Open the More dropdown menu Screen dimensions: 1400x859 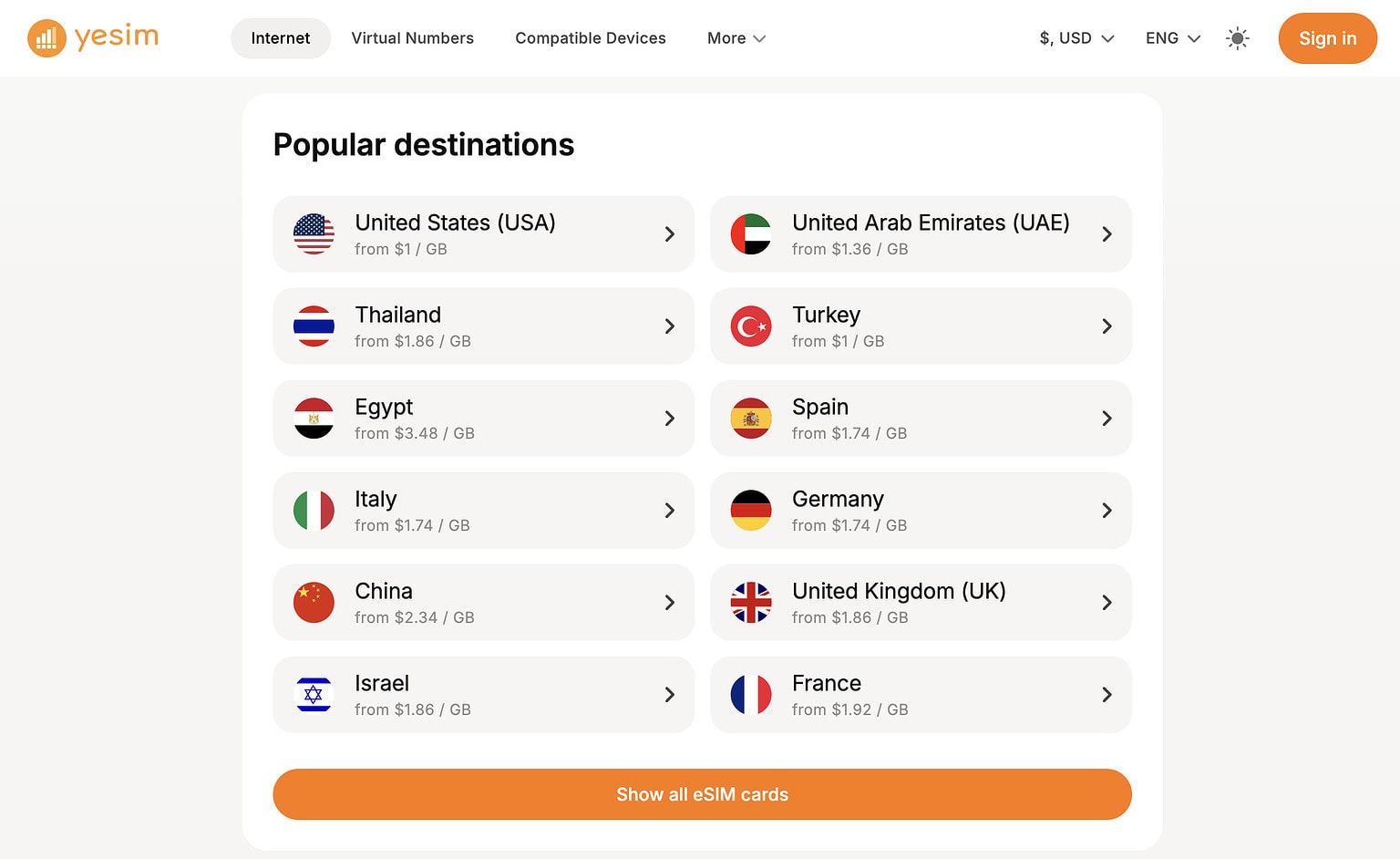point(736,38)
